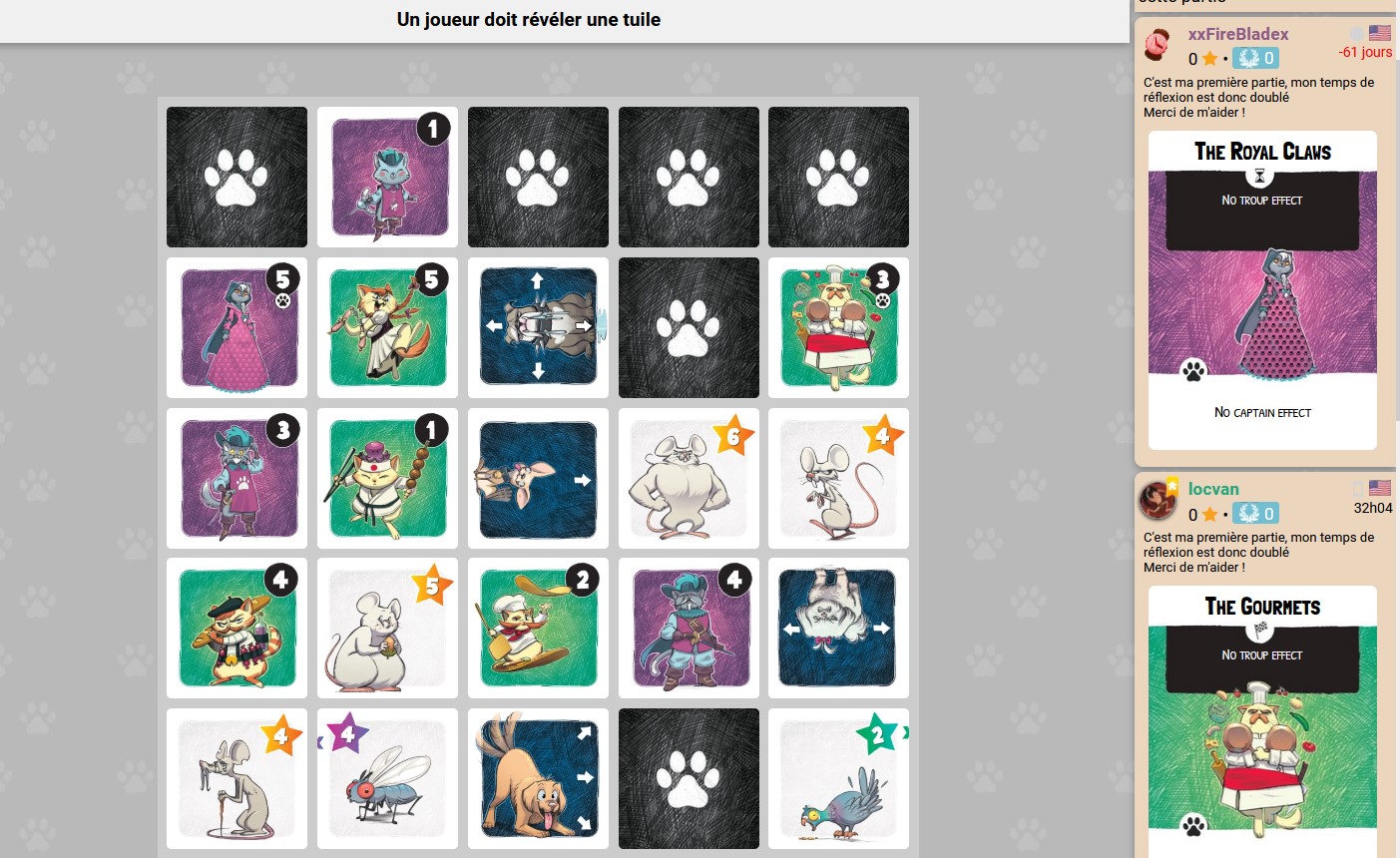1400x858 pixels.
Task: Click xxFireBladex player avatar
Action: 1158,45
